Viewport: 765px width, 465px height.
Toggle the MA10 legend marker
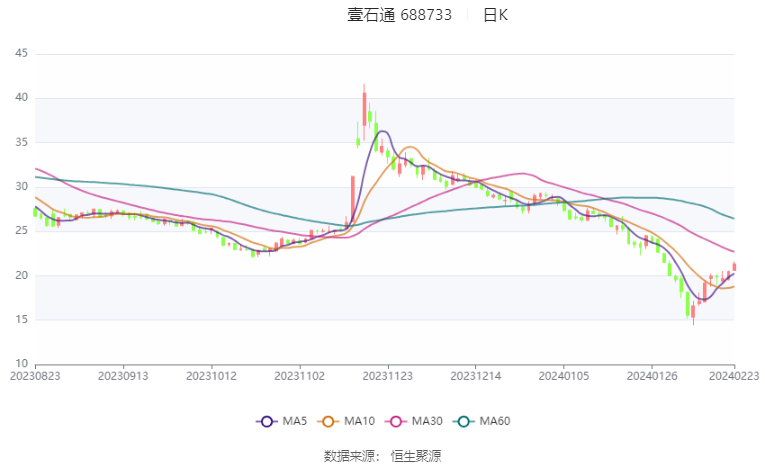pos(328,421)
